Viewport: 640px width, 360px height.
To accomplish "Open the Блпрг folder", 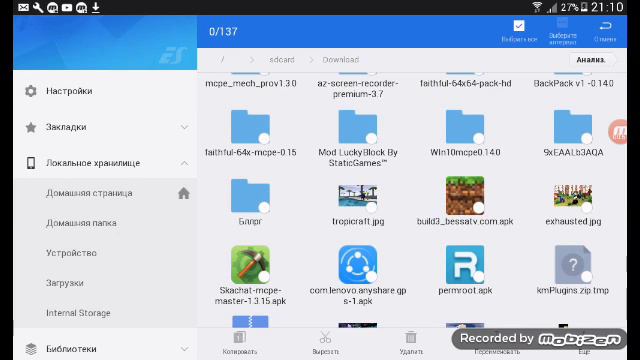I will (x=250, y=196).
